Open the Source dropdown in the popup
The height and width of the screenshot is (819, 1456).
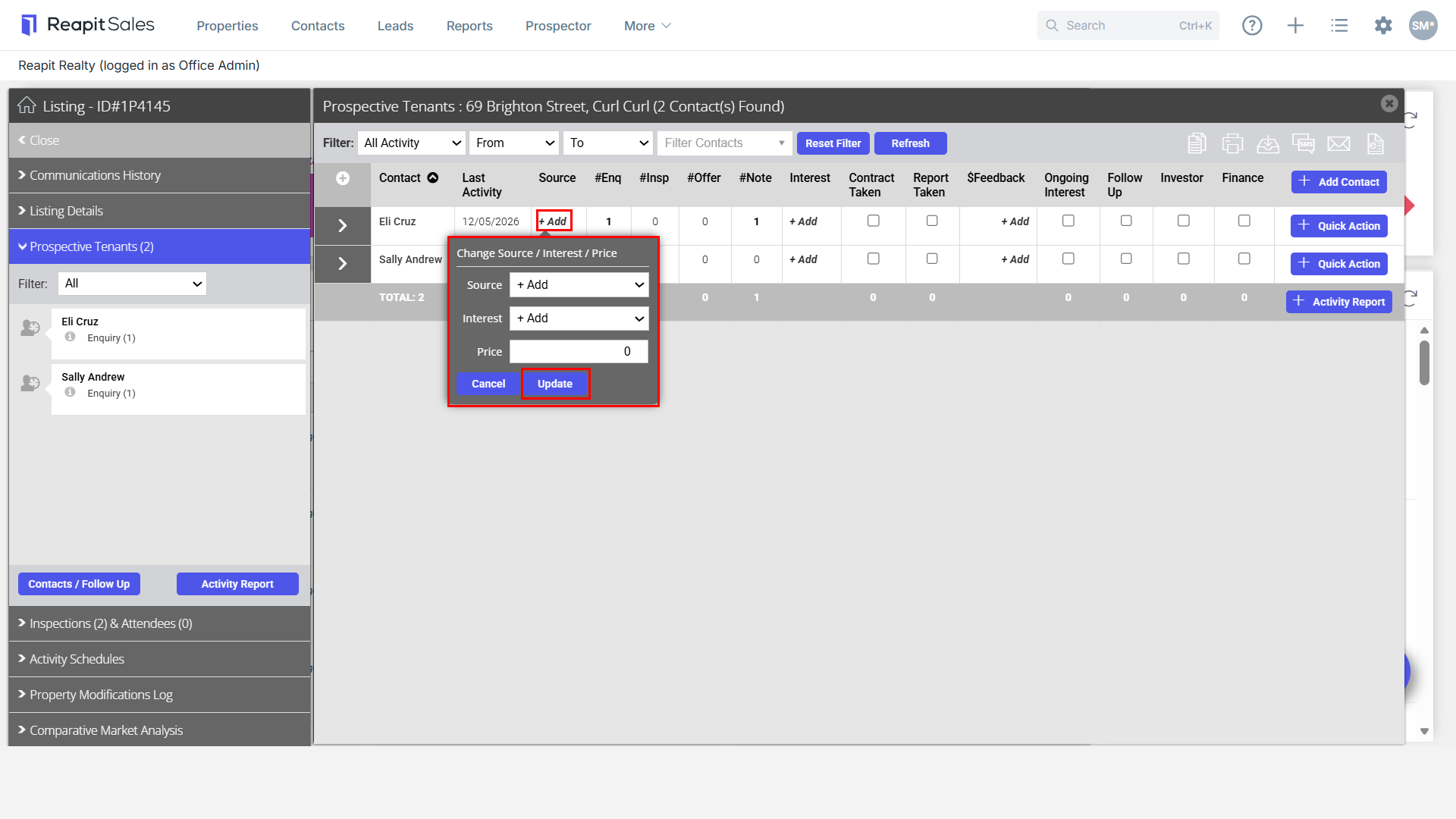pos(579,285)
